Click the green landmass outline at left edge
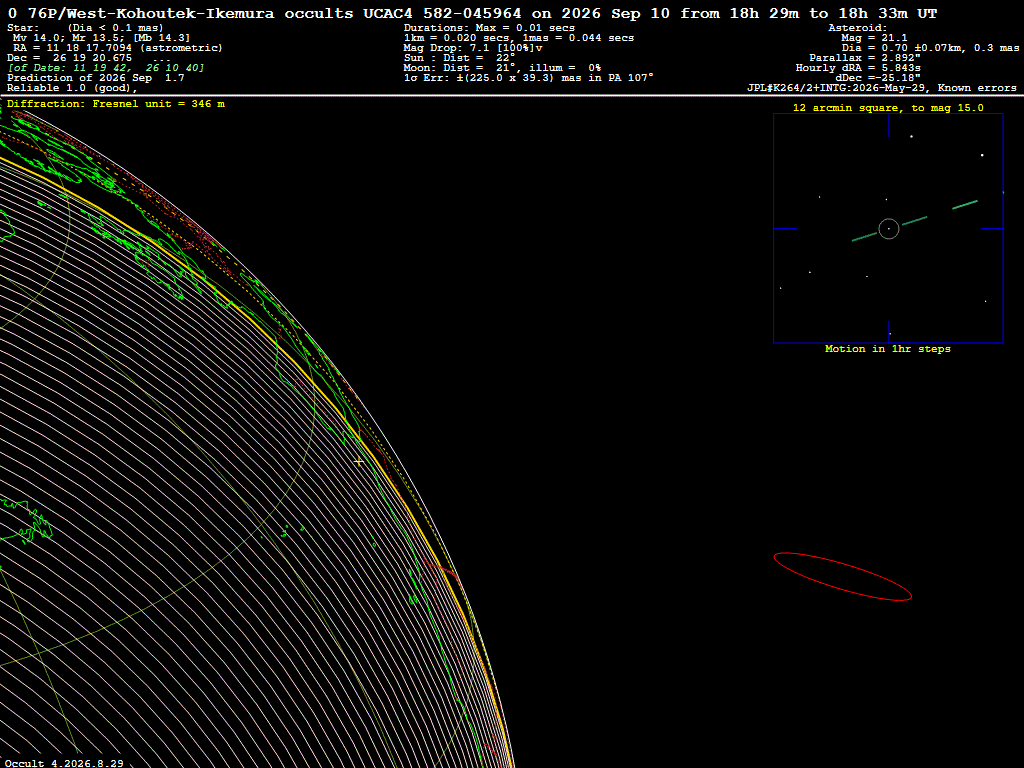The image size is (1024, 768). pos(26,520)
